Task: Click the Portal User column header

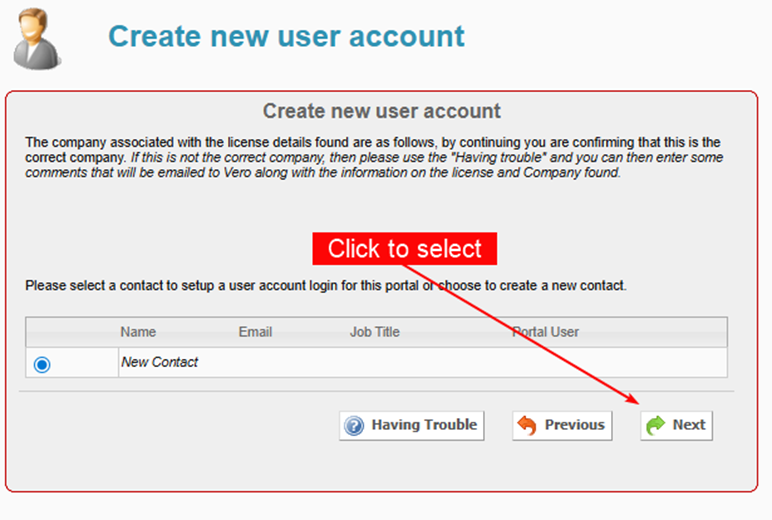Action: [x=545, y=332]
